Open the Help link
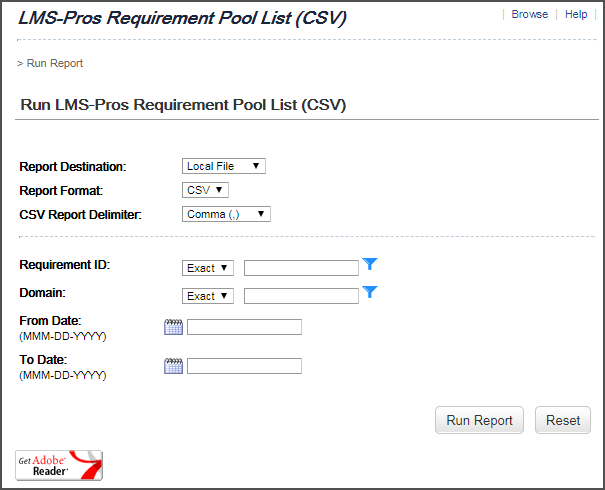The image size is (605, 490). [x=576, y=15]
